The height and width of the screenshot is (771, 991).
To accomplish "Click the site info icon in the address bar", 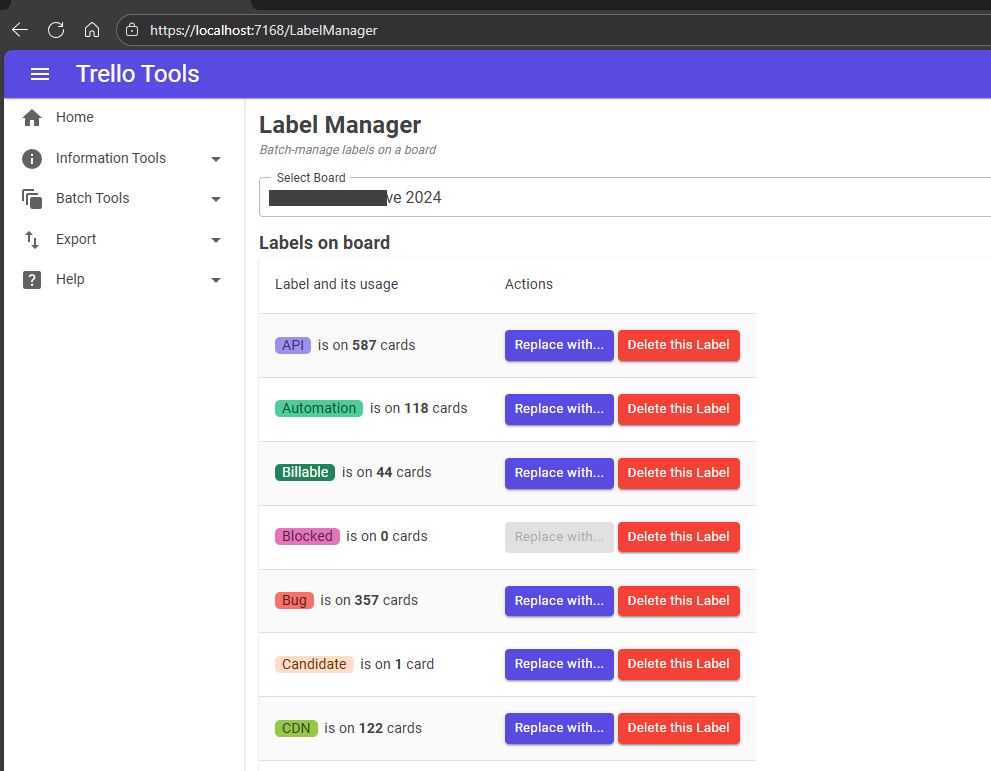I will [x=131, y=30].
